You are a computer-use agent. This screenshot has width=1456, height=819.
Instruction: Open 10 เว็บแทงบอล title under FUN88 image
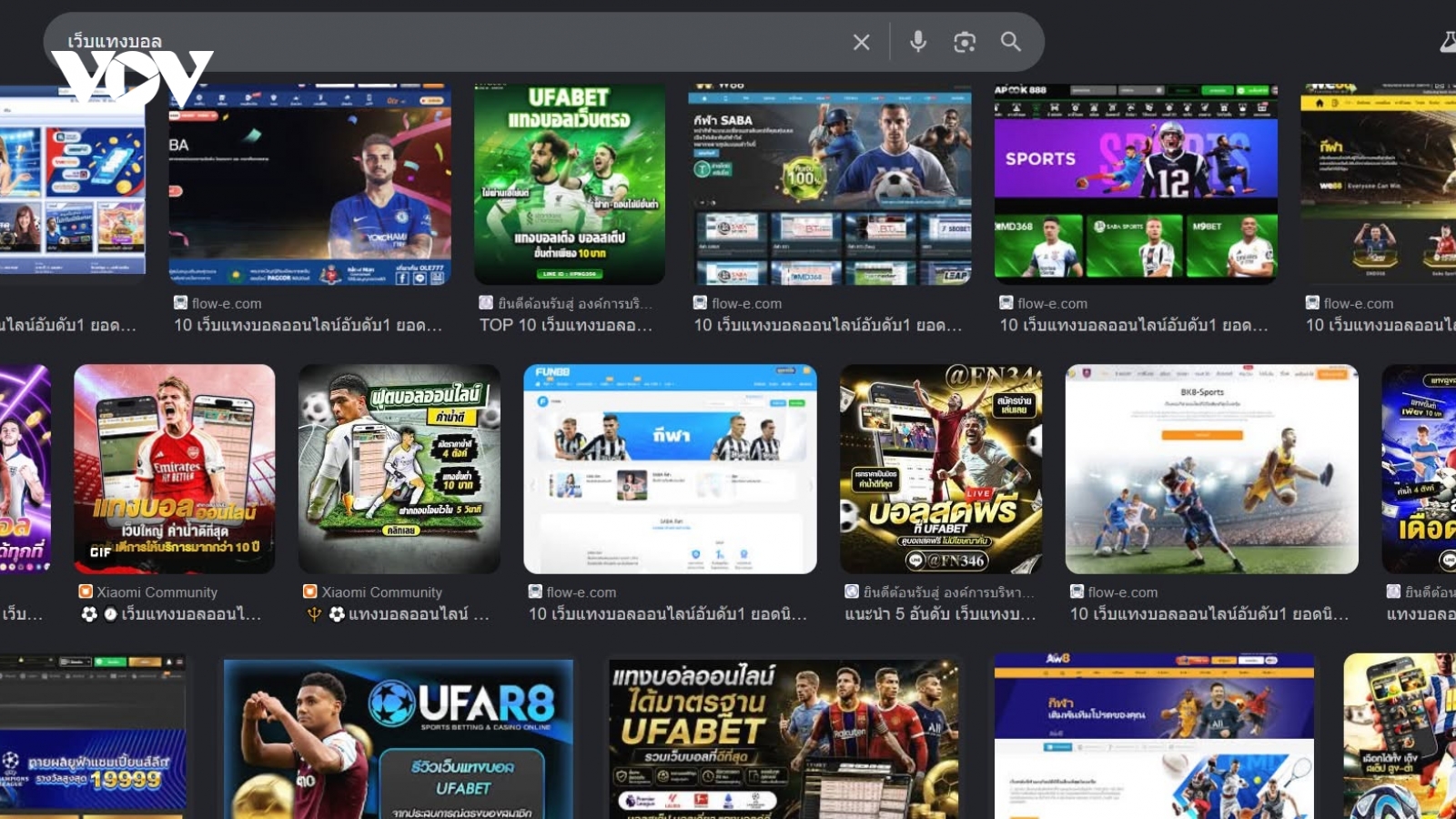click(668, 614)
